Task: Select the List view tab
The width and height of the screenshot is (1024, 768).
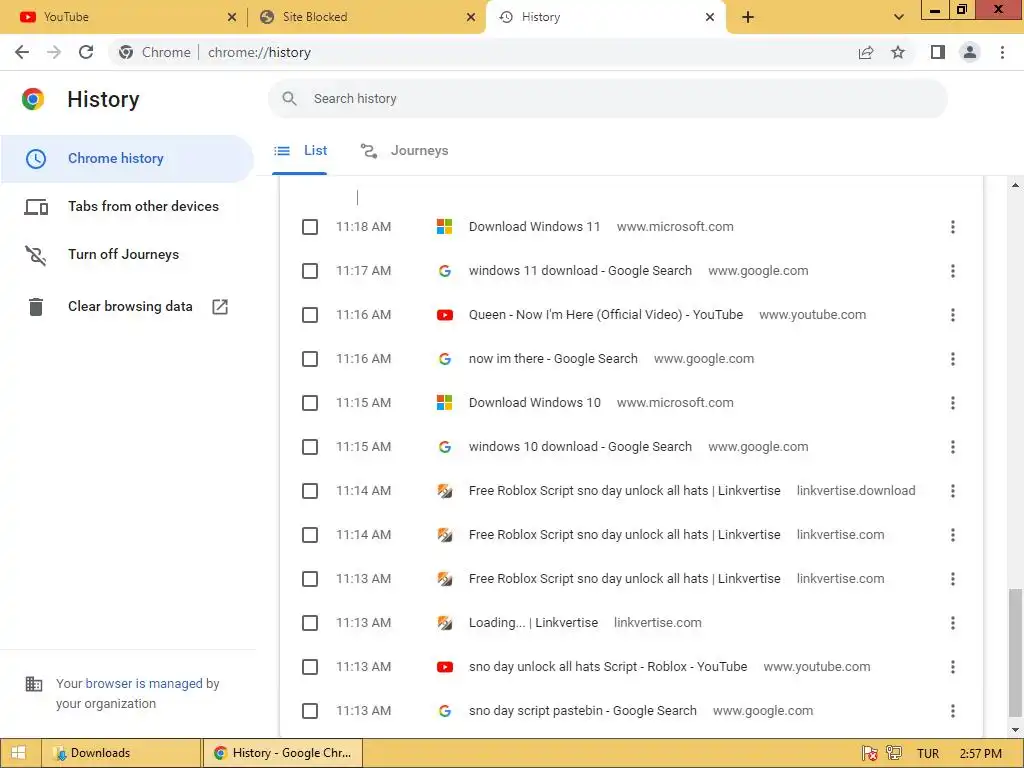Action: 300,151
